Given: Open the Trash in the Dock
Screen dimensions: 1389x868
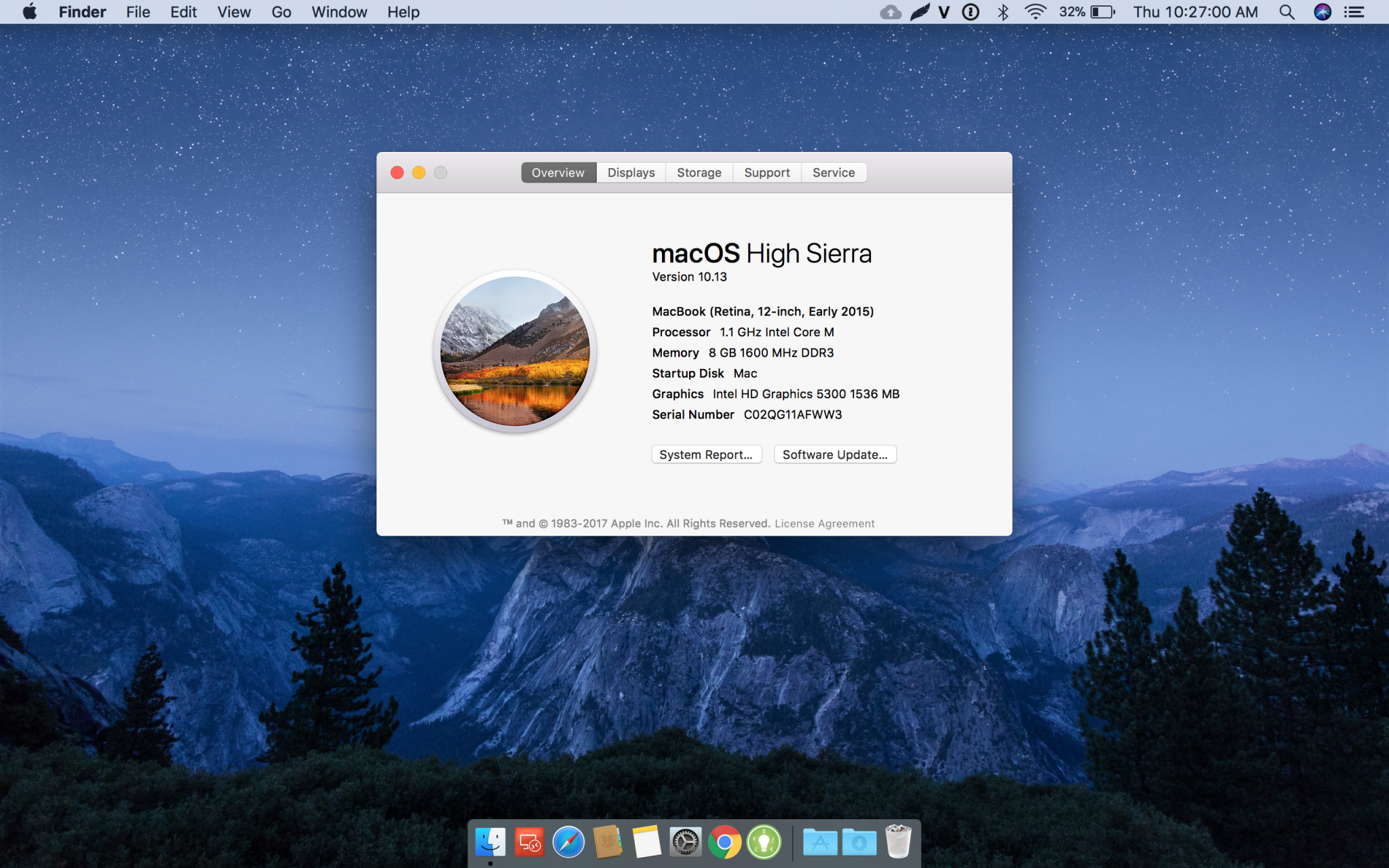Looking at the screenshot, I should click(x=898, y=842).
